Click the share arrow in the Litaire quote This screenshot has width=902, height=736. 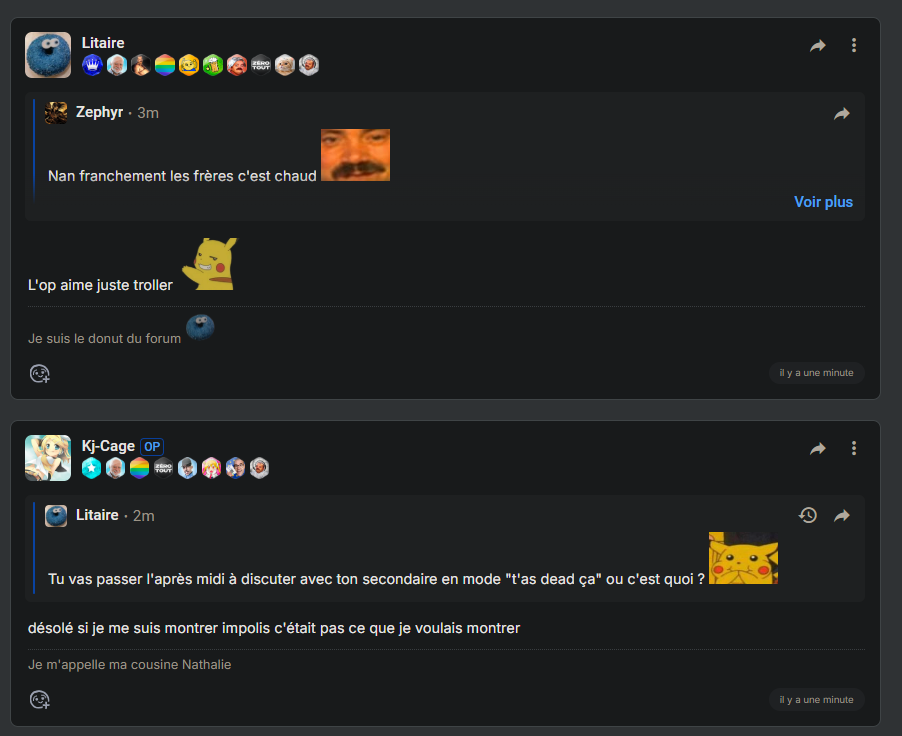(x=842, y=516)
